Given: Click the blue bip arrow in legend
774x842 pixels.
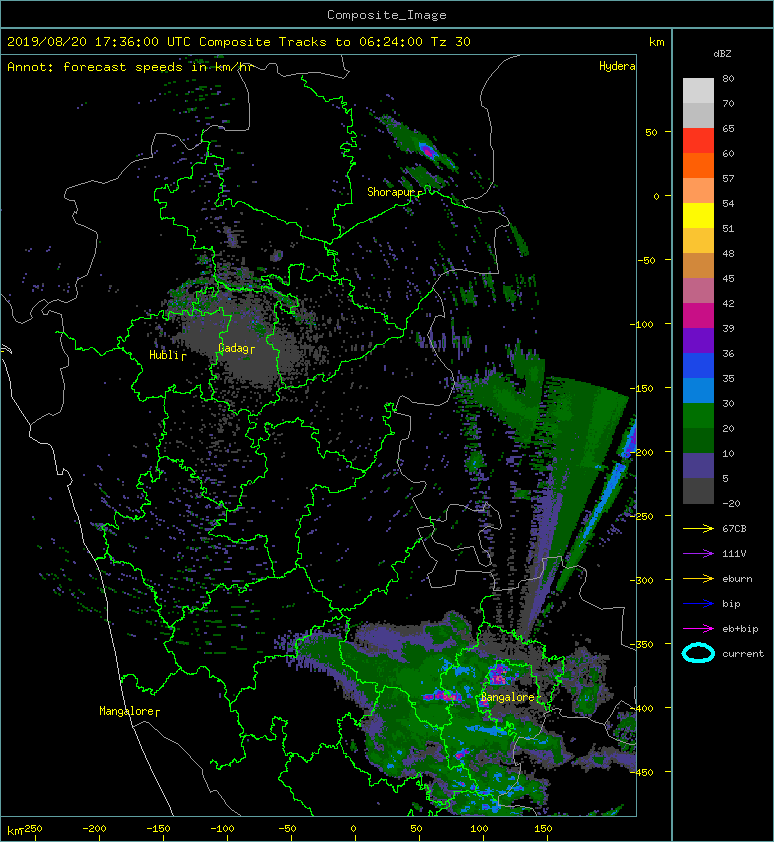Looking at the screenshot, I should pyautogui.click(x=698, y=604).
